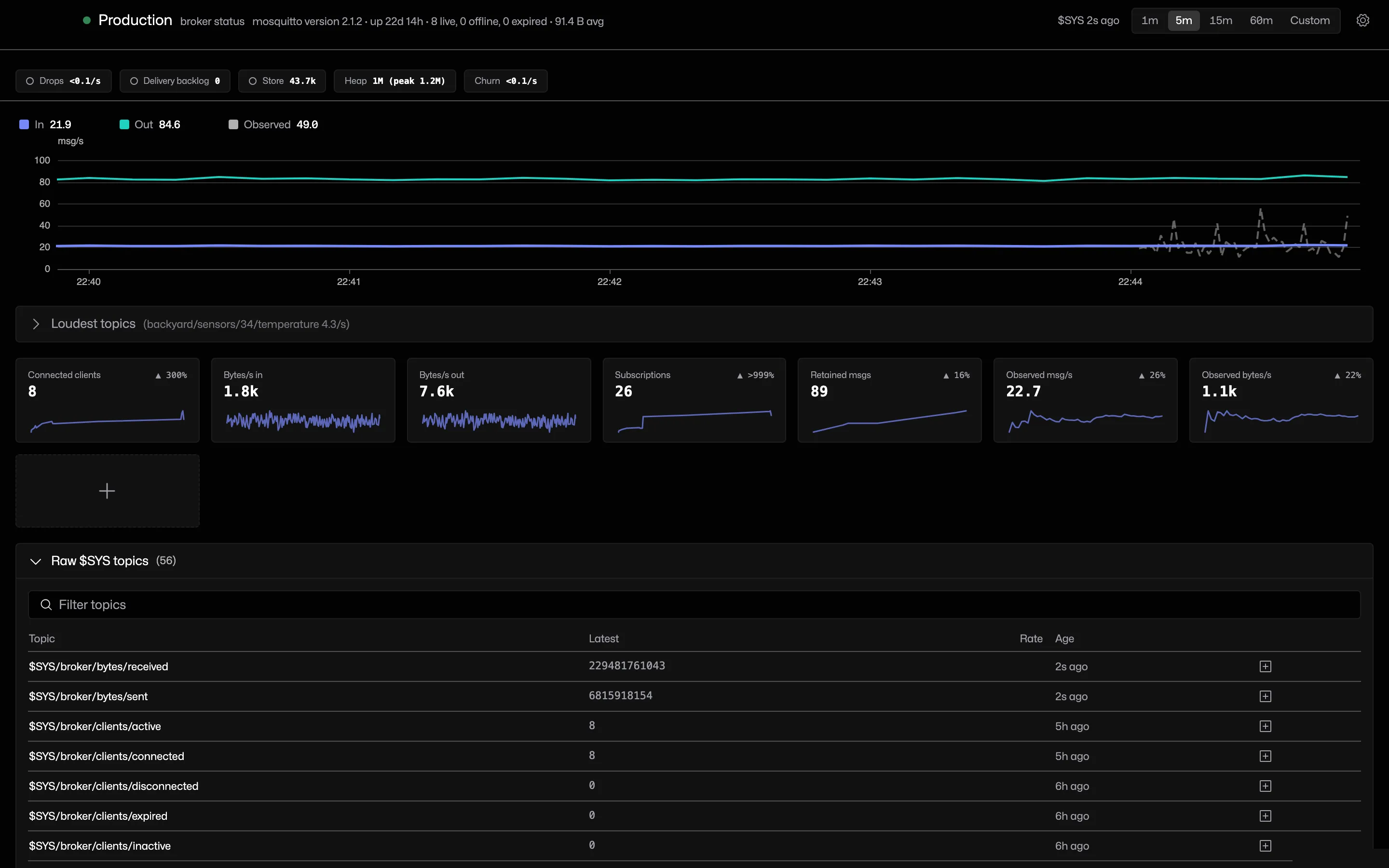Click the Delivery backlog circle icon
The width and height of the screenshot is (1389, 868).
[x=134, y=81]
